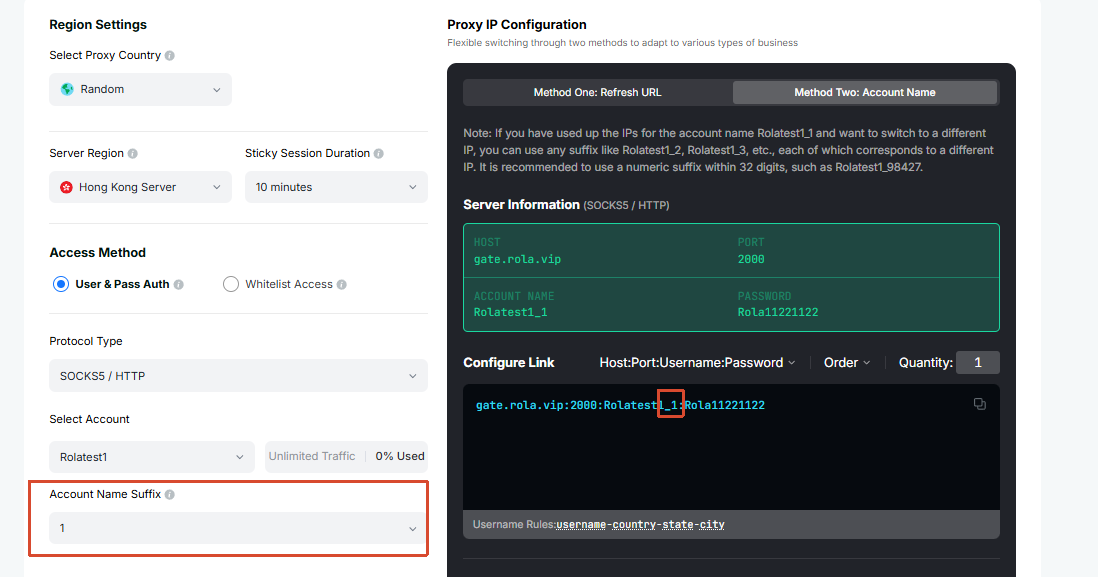Open the 10 minutes session duration dropdown
The width and height of the screenshot is (1098, 577).
336,187
